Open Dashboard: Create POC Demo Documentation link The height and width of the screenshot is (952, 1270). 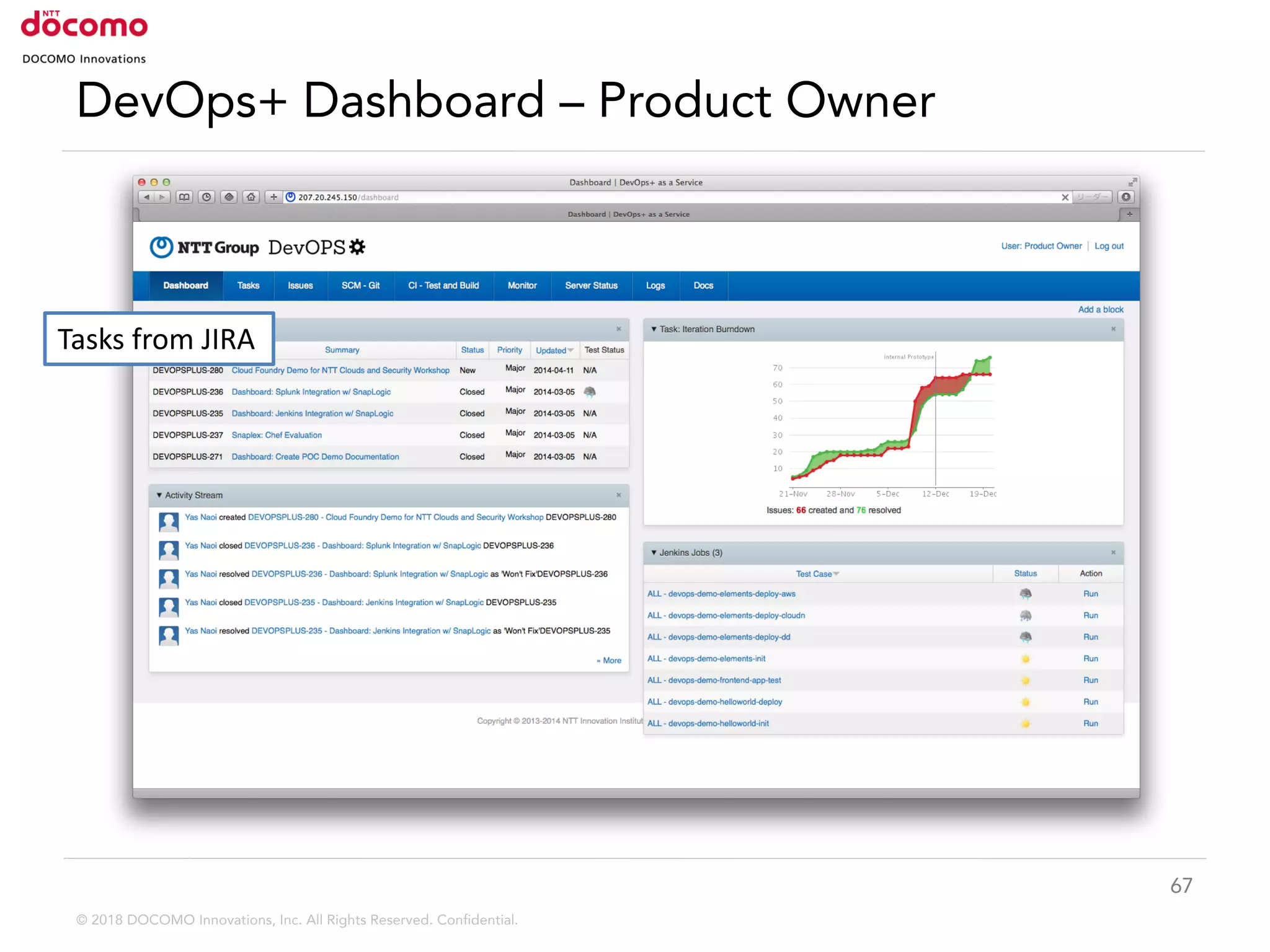(315, 457)
